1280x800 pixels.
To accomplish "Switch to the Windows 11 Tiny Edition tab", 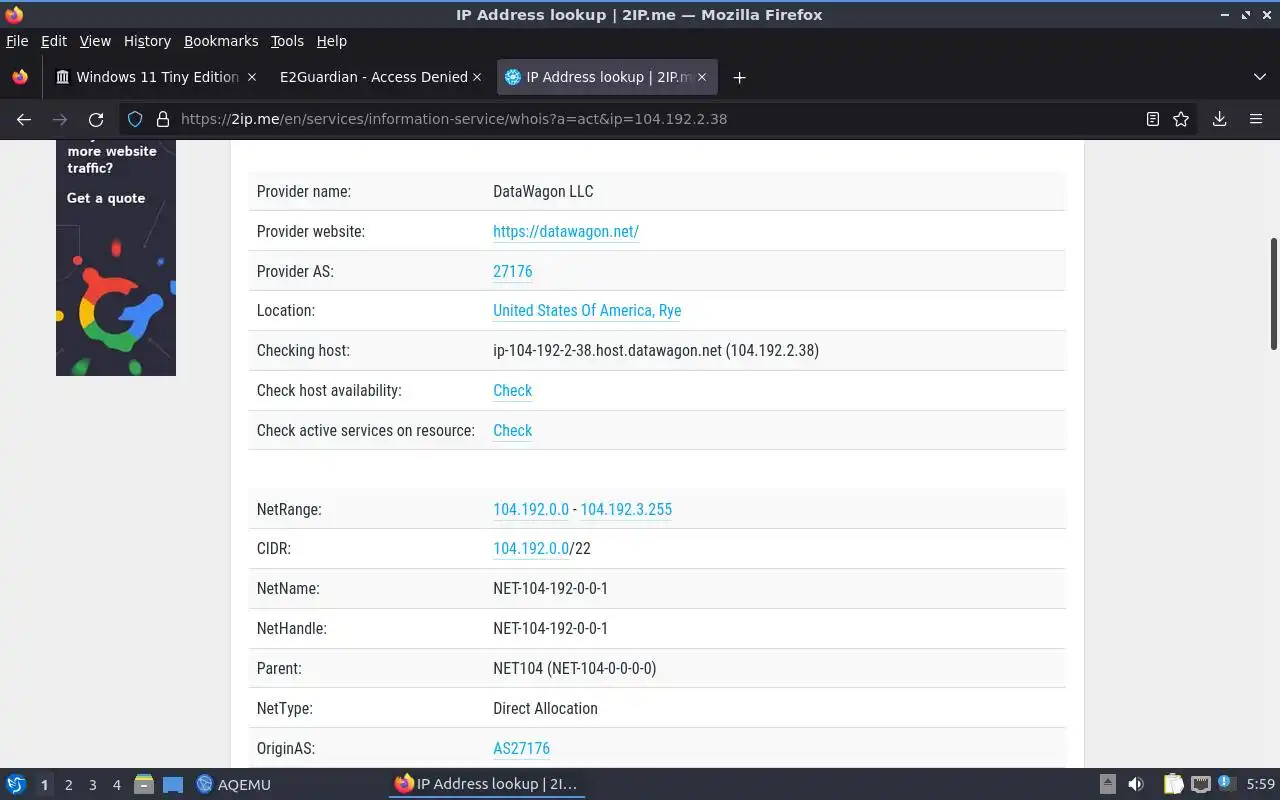I will [x=156, y=77].
